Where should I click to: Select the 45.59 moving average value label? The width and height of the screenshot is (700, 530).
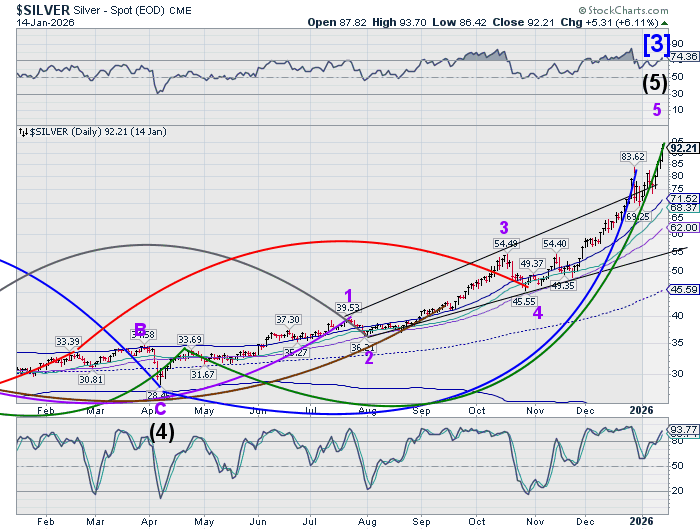[x=682, y=291]
